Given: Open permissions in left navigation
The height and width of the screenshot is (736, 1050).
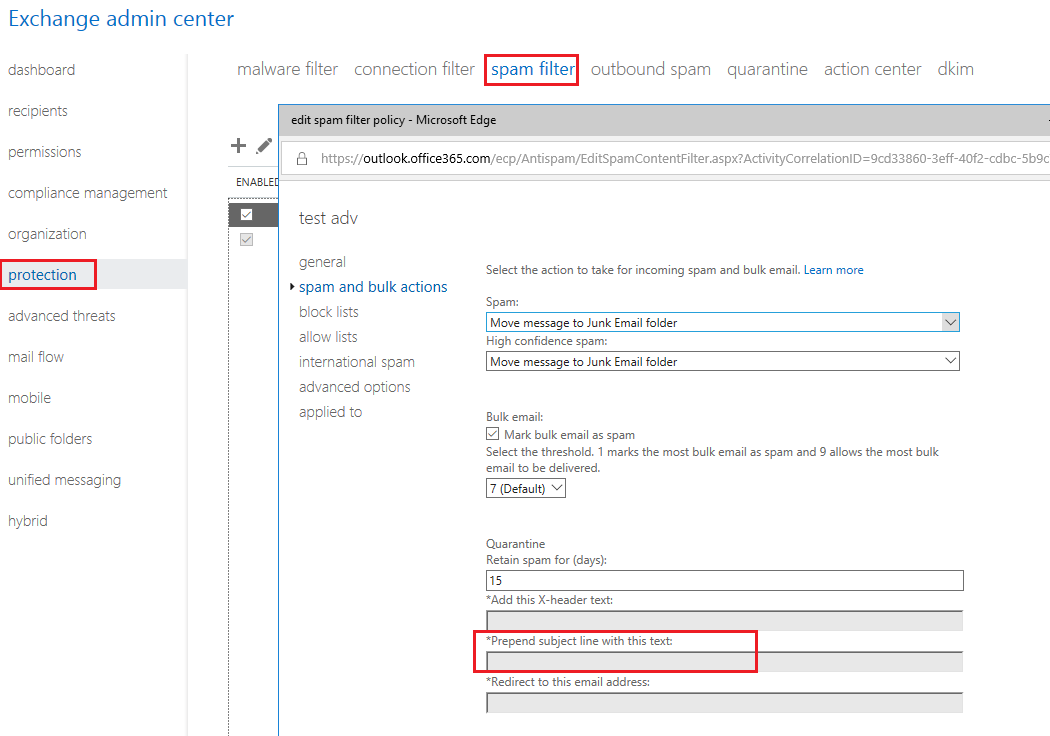Looking at the screenshot, I should (x=44, y=152).
